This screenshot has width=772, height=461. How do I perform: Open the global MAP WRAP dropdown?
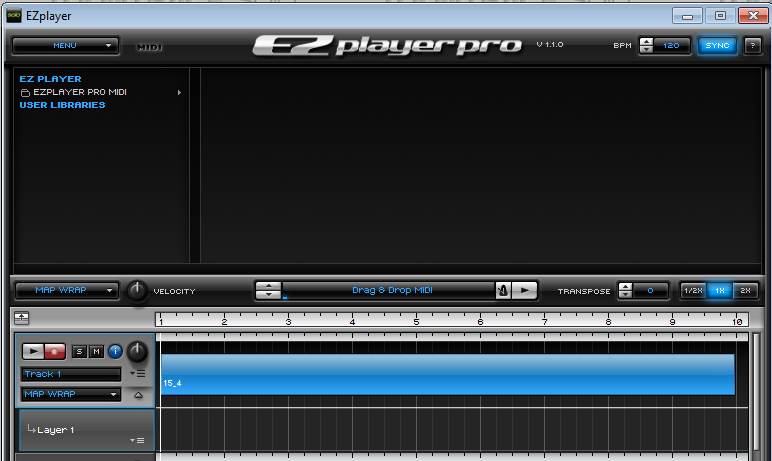[x=66, y=290]
